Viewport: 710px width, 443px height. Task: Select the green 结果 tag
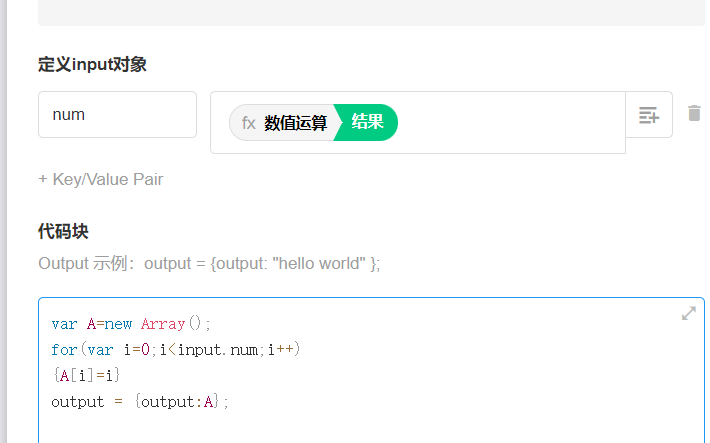pos(367,123)
